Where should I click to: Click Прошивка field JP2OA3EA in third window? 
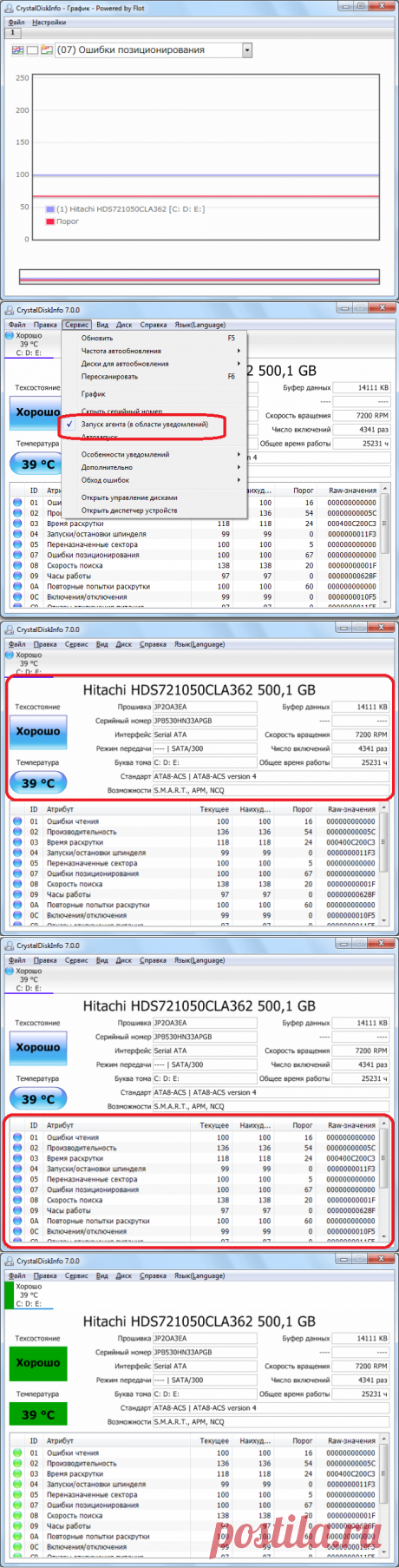tap(205, 707)
